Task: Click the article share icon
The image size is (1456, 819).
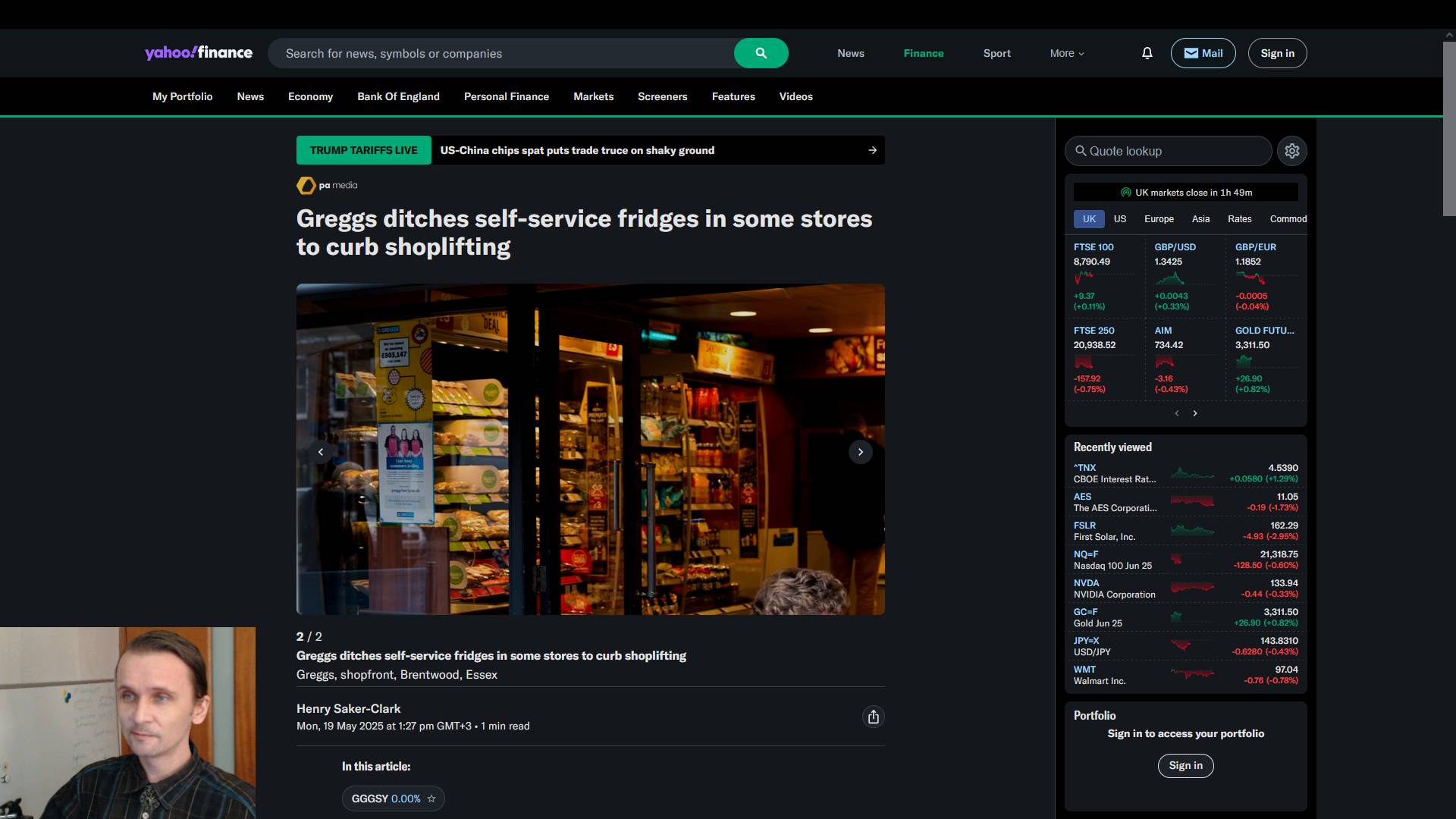Action: pyautogui.click(x=873, y=717)
